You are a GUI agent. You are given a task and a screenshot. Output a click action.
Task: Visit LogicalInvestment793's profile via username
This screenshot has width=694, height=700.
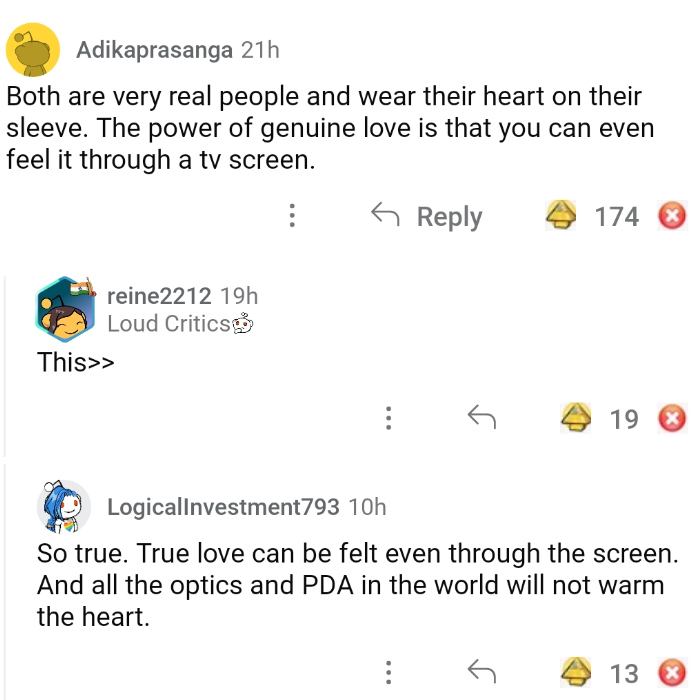pos(223,507)
